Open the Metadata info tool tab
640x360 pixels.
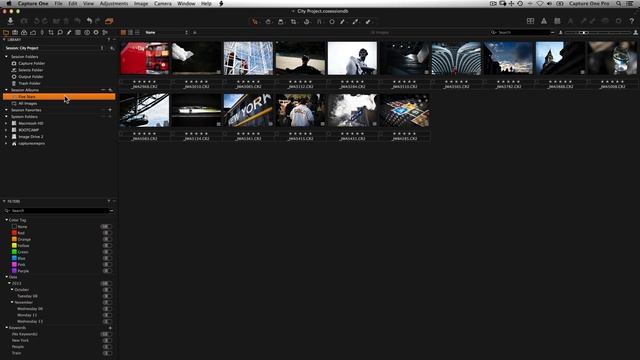(x=87, y=32)
